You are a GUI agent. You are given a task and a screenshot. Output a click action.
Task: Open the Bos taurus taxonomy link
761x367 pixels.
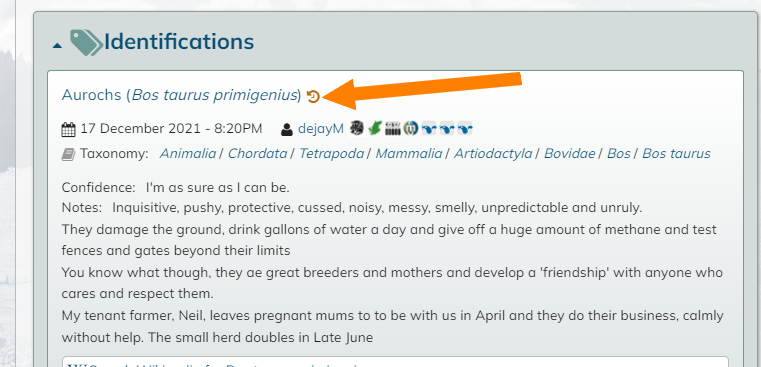point(676,153)
